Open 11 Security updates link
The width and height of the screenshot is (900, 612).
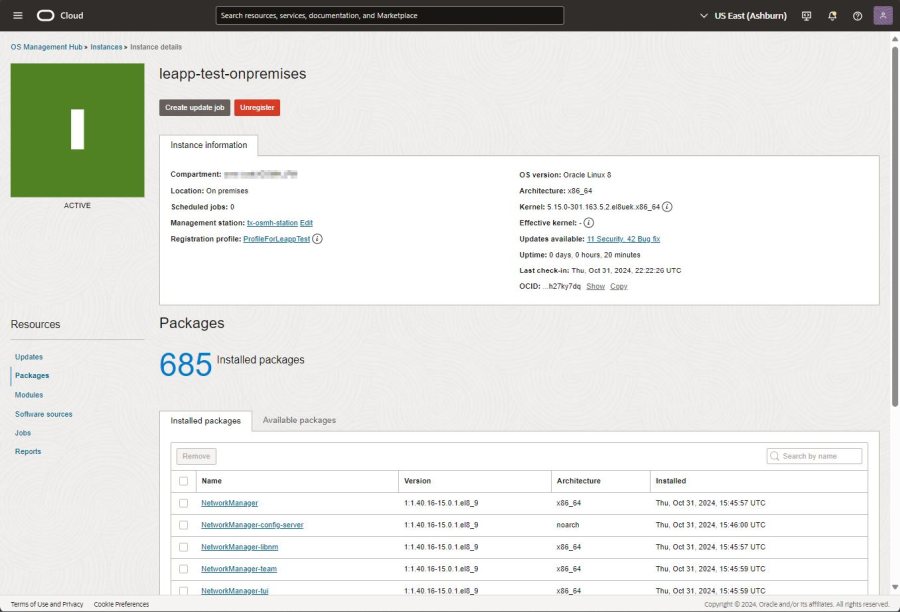(605, 239)
